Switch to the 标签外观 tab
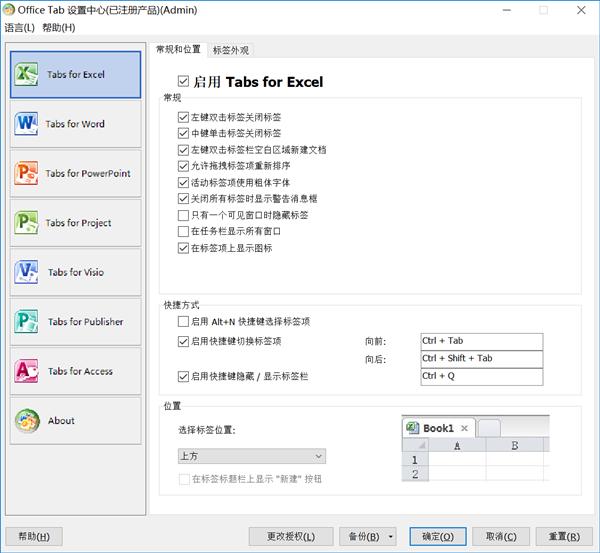The height and width of the screenshot is (553, 600). (x=231, y=50)
